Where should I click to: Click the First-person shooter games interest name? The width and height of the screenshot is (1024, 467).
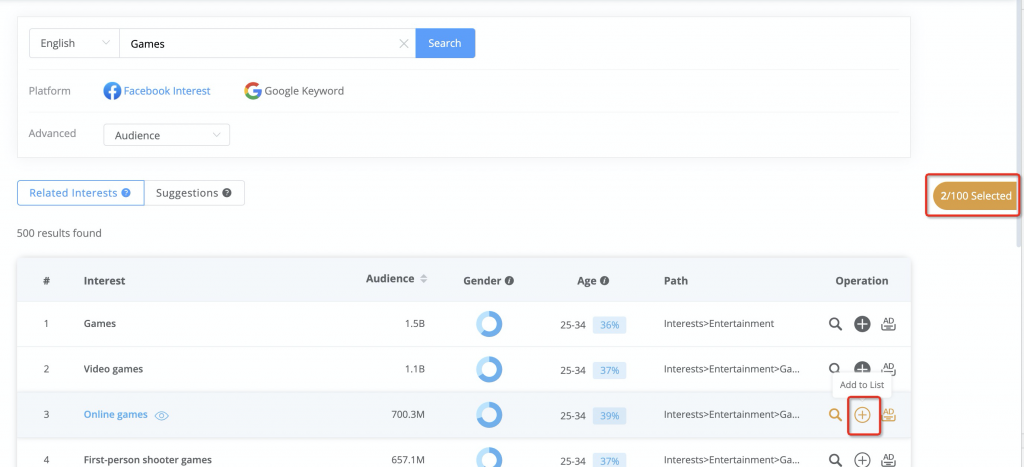(148, 460)
